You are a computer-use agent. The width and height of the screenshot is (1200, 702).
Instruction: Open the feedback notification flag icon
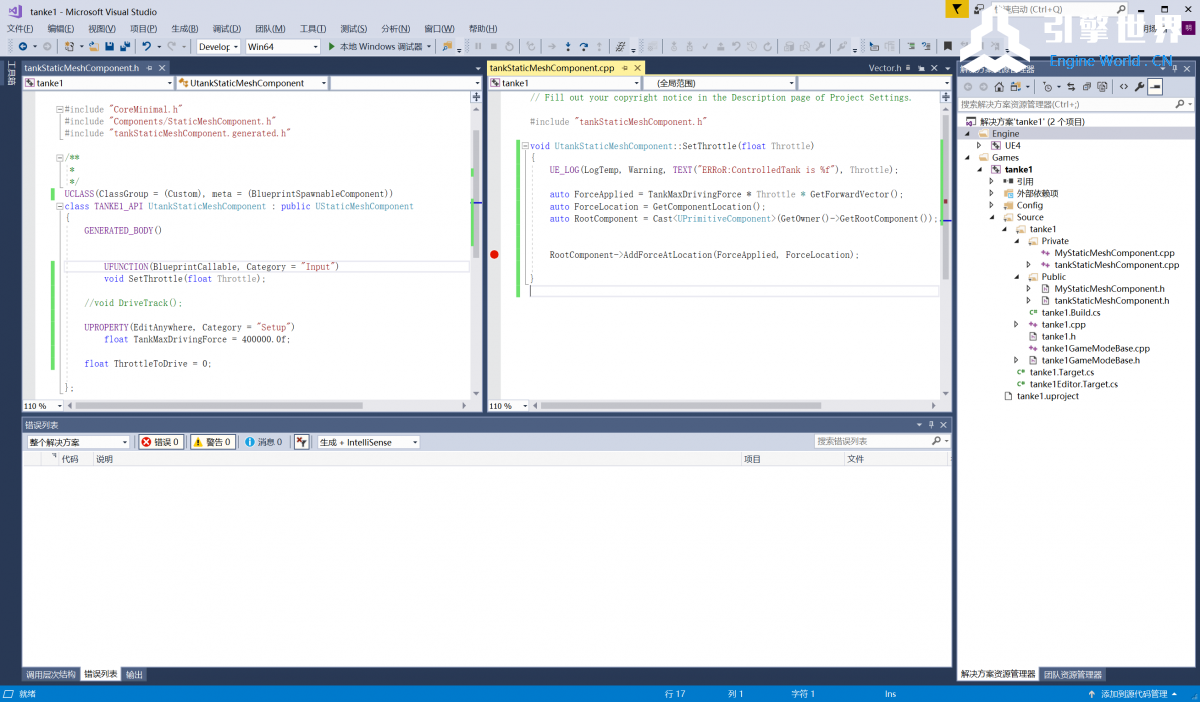pos(956,9)
